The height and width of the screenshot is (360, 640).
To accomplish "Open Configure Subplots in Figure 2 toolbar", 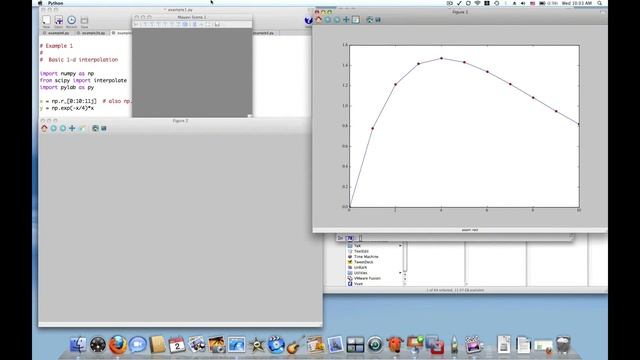I will (95, 128).
